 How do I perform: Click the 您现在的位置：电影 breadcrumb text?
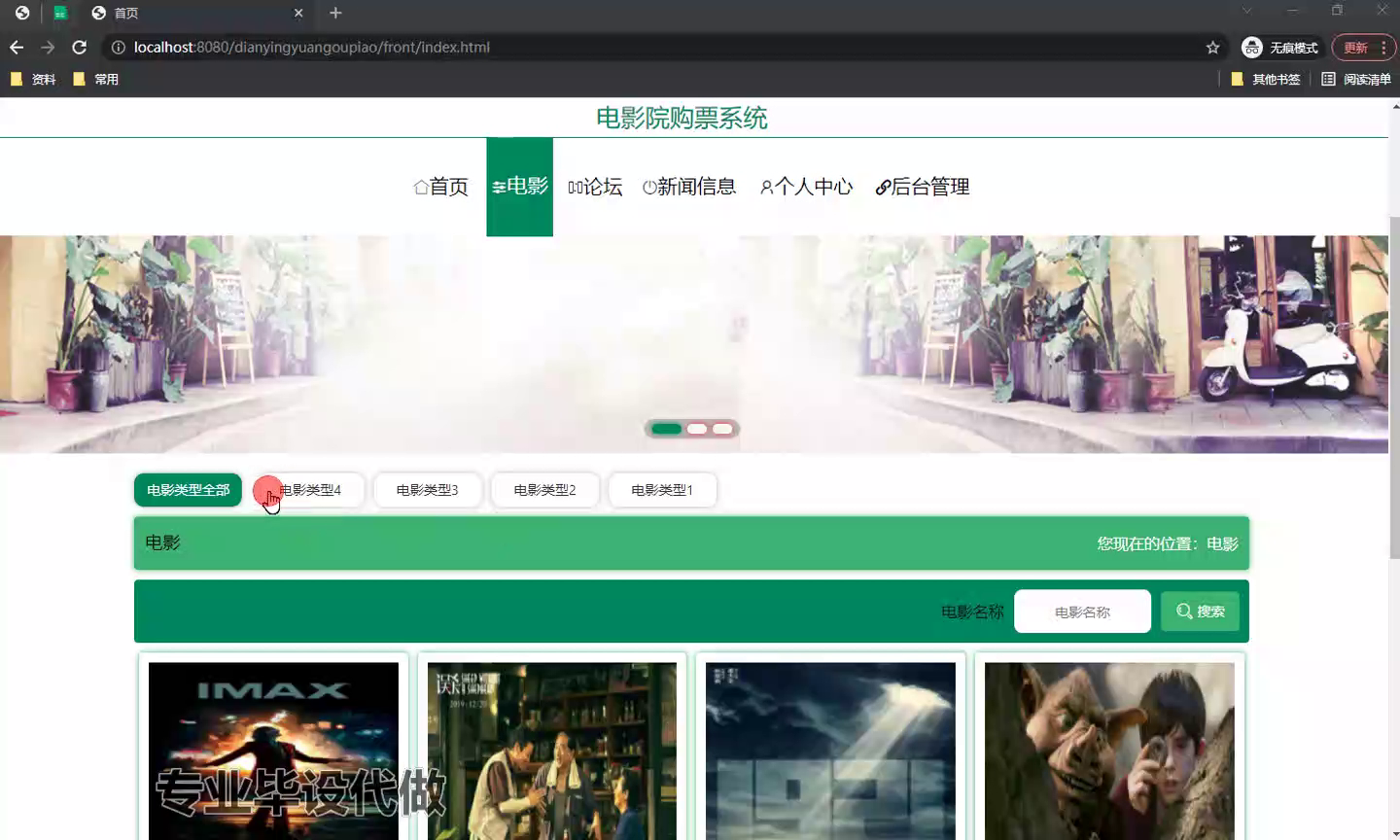click(1168, 543)
